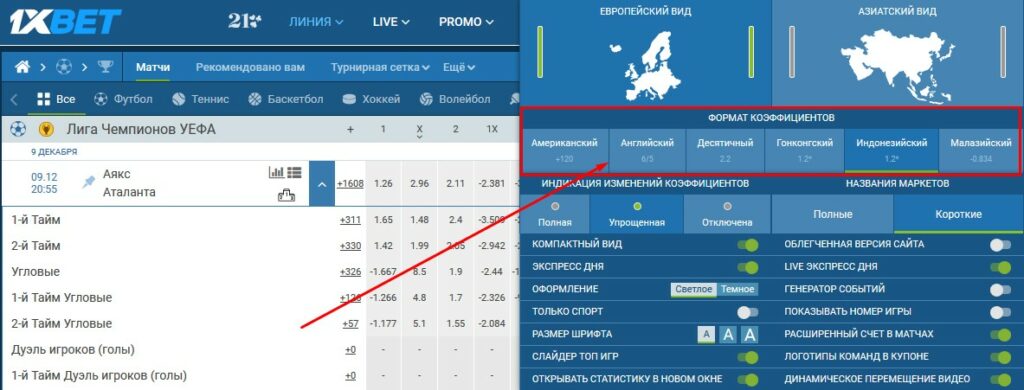Open +330 markets for 2-й Тайм
The height and width of the screenshot is (390, 1024).
350,246
